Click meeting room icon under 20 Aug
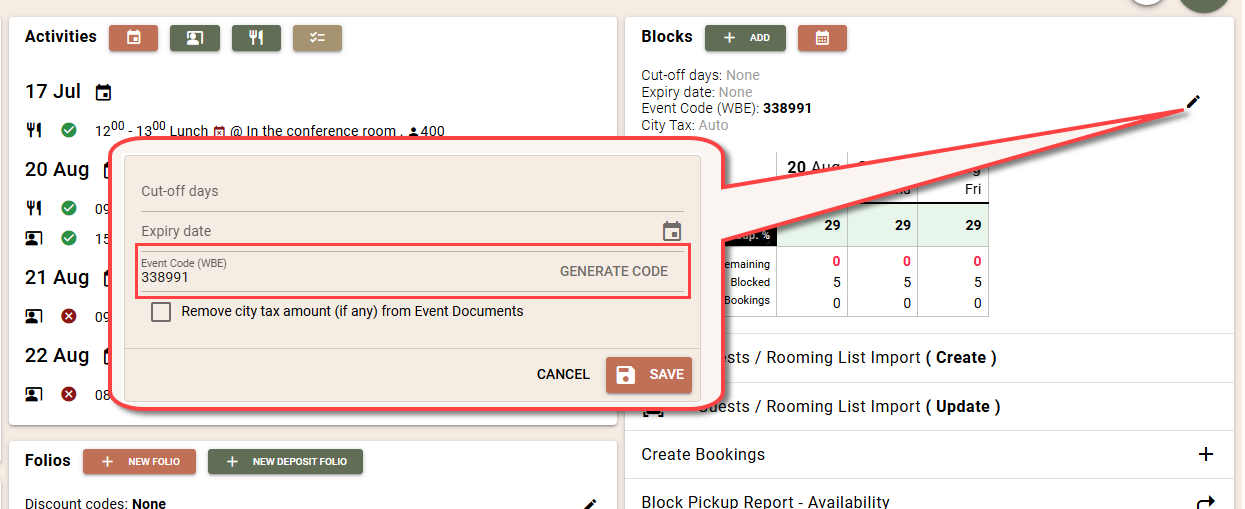The image size is (1245, 509). click(34, 238)
